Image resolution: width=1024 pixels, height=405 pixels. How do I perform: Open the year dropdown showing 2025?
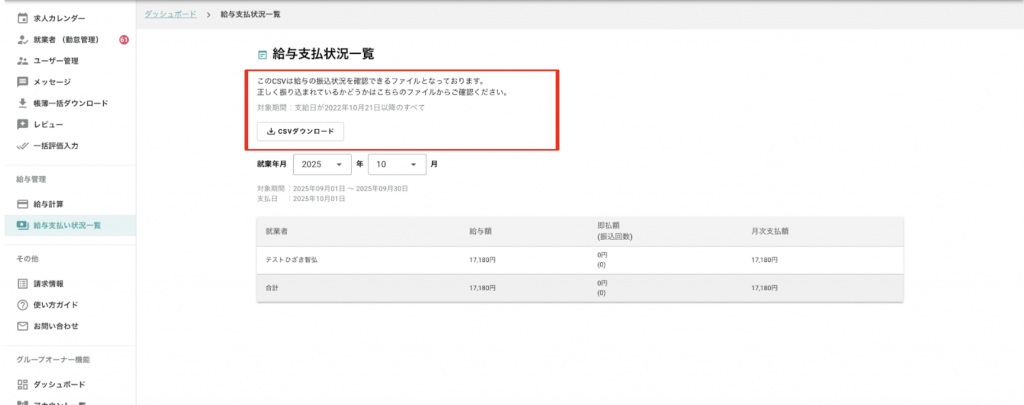point(323,163)
